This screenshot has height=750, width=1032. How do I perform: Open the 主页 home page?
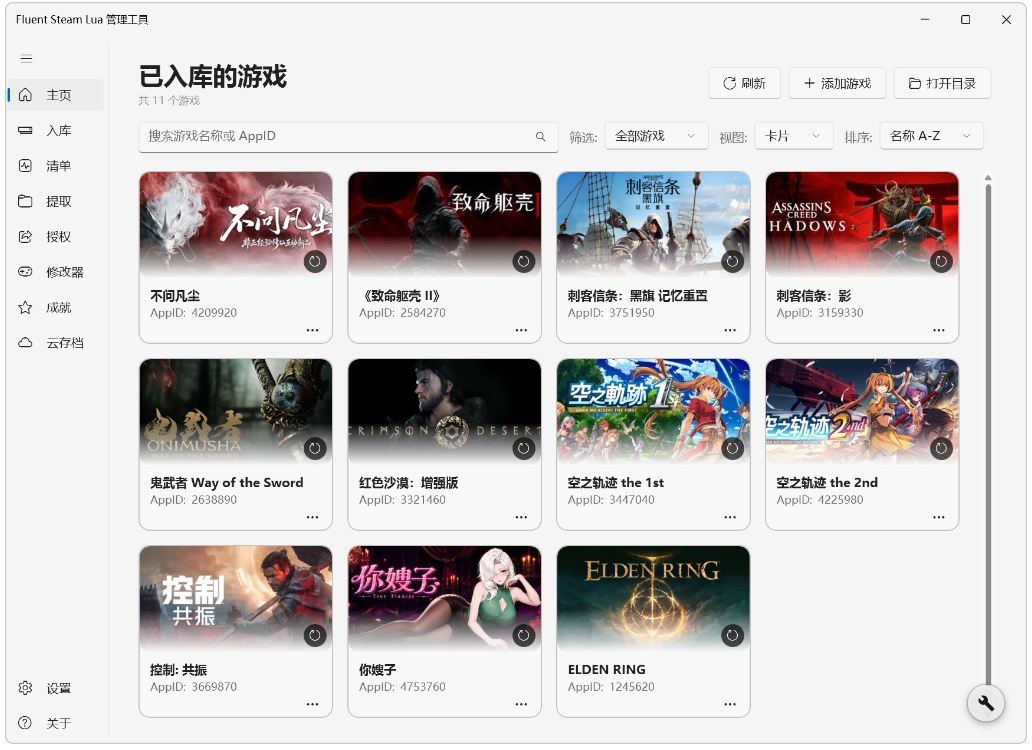(x=57, y=95)
